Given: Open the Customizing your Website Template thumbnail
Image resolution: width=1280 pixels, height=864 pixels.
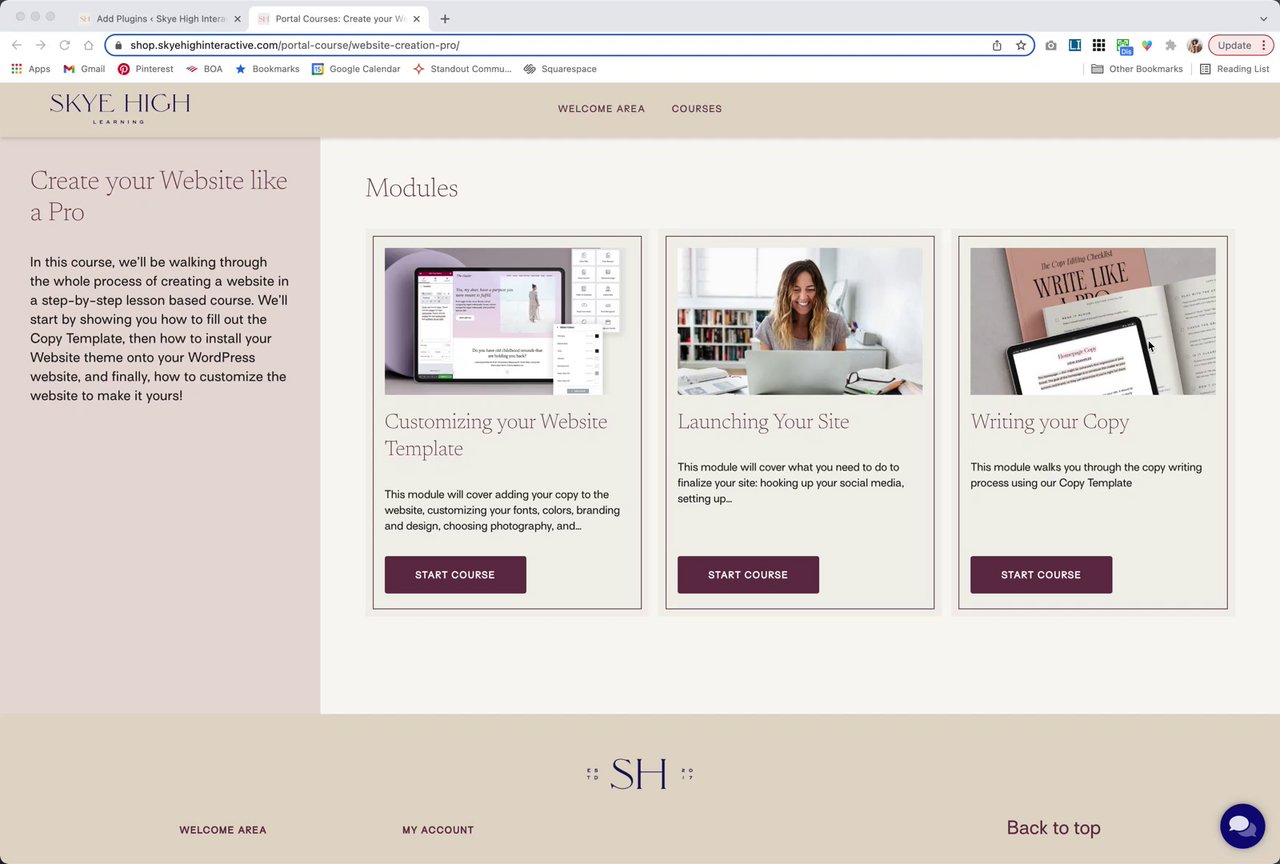Looking at the screenshot, I should click(x=507, y=321).
